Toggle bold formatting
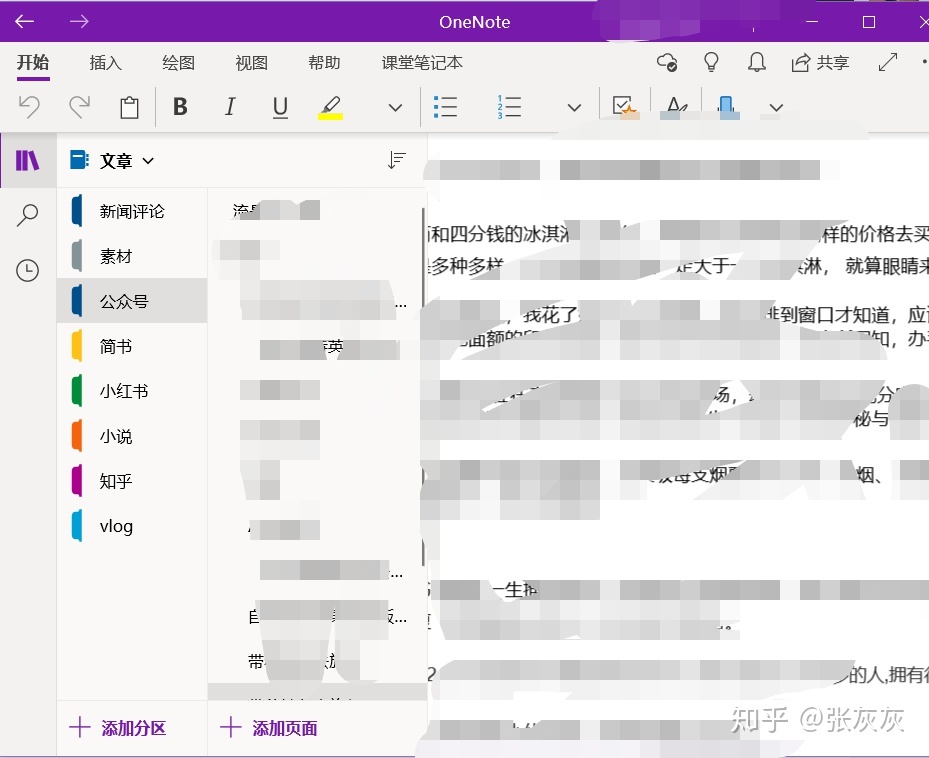Screen dimensions: 929x758 180,107
